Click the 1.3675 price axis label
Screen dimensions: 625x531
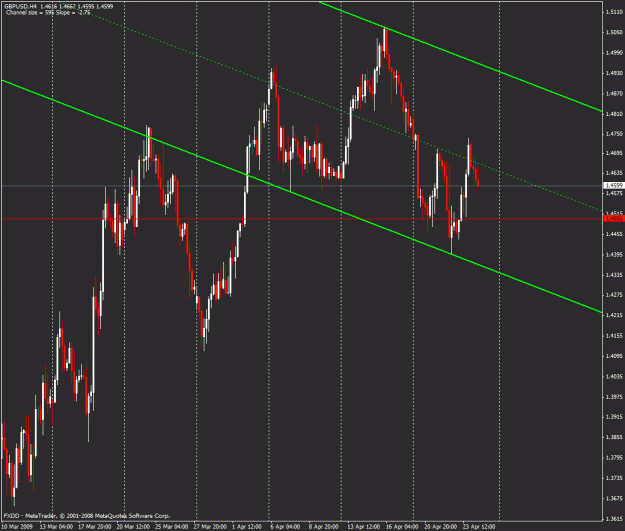614,498
